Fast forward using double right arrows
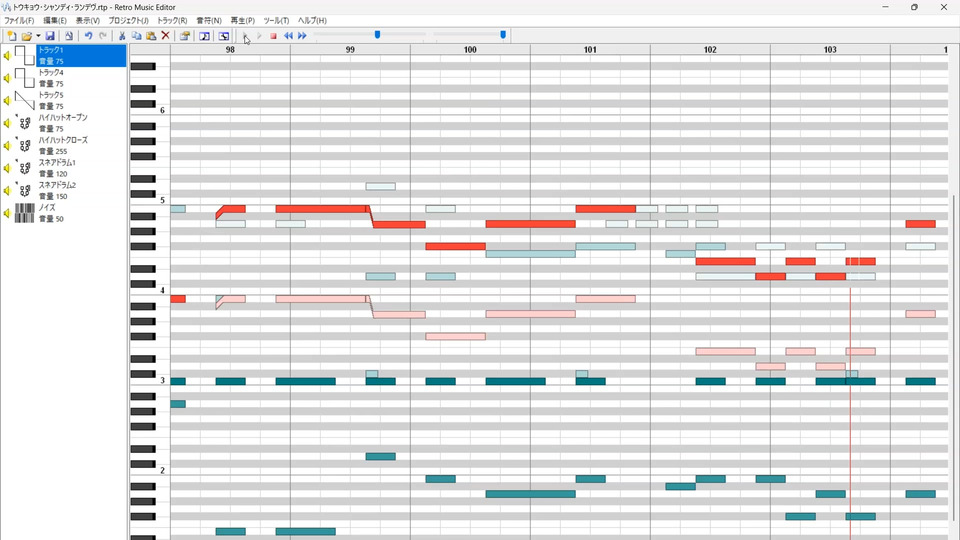Screen dimensions: 960x540 pos(302,36)
